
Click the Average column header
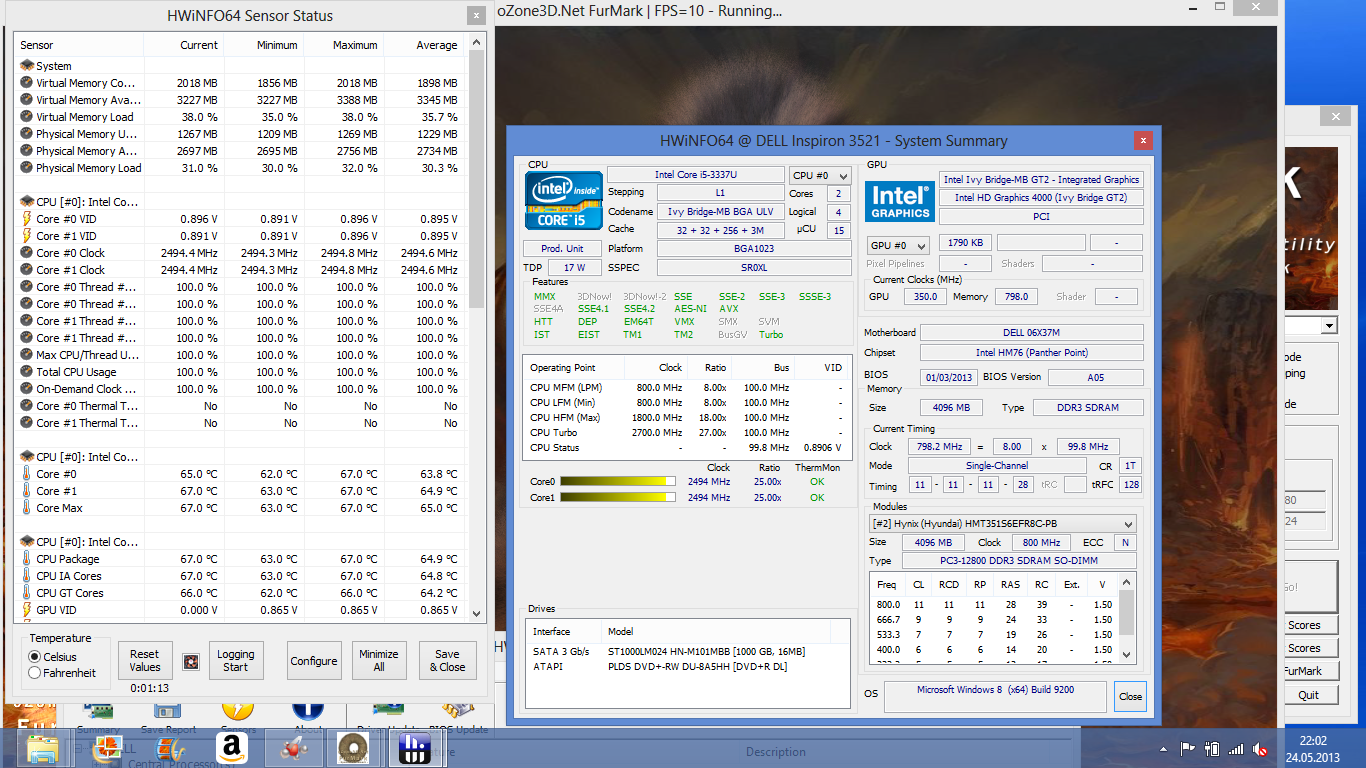coord(423,45)
